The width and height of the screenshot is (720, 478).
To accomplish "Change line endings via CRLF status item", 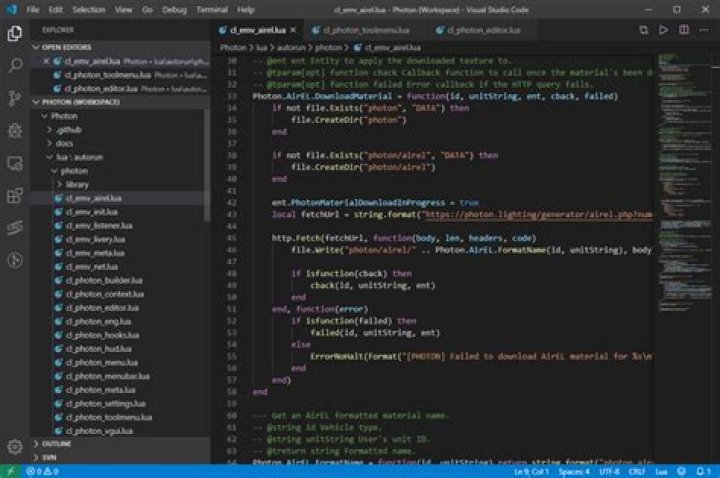I will click(636, 472).
